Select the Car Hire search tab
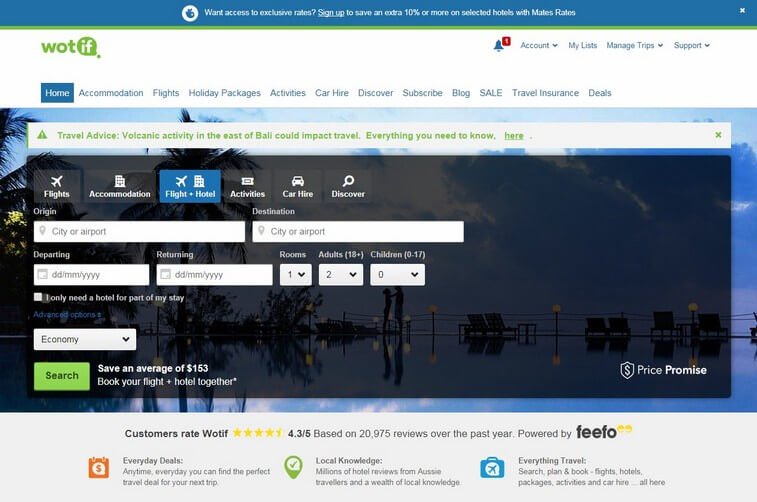Viewport: 757px width, 502px height. tap(297, 186)
